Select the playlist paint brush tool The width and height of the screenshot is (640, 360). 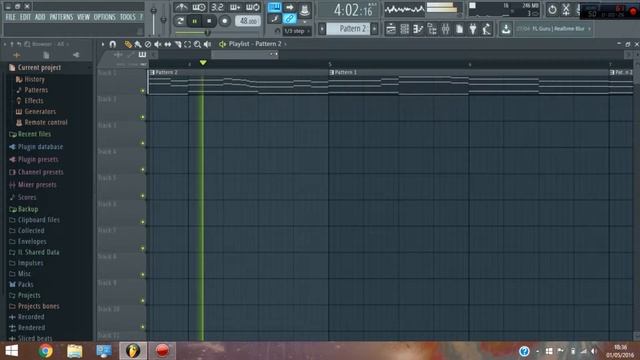point(138,44)
